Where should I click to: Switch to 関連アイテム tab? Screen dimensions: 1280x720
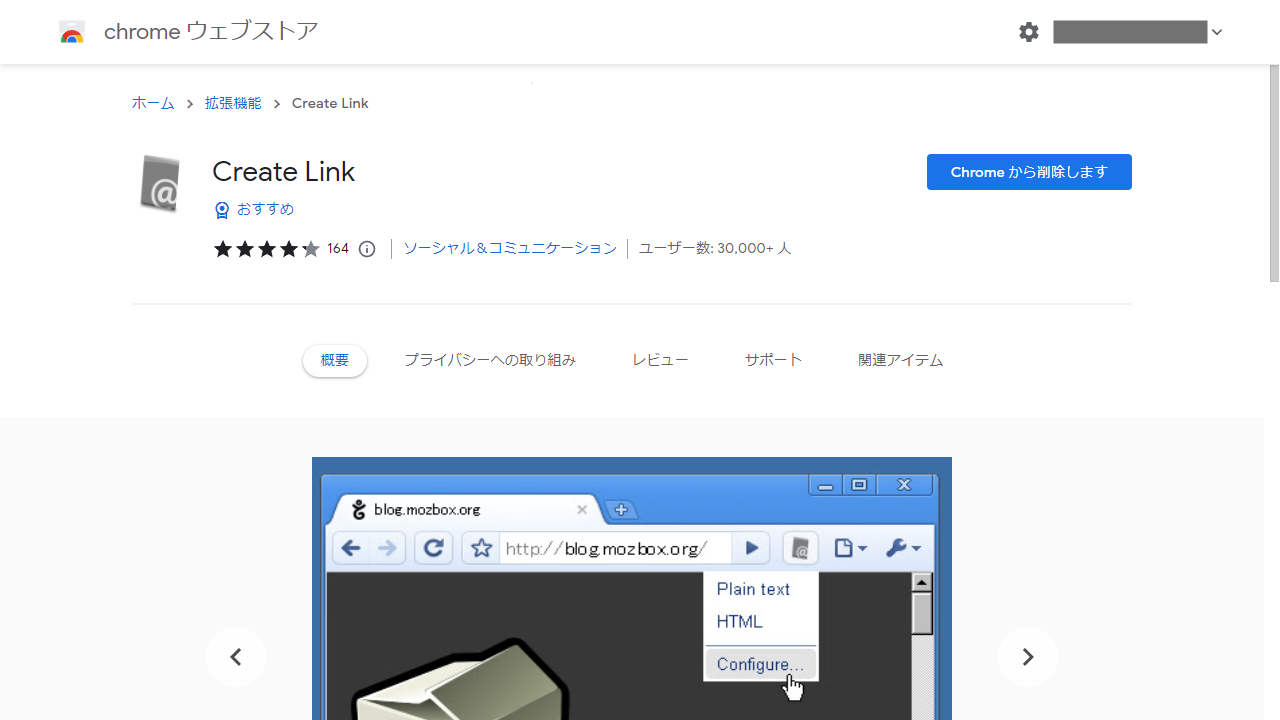[x=901, y=360]
